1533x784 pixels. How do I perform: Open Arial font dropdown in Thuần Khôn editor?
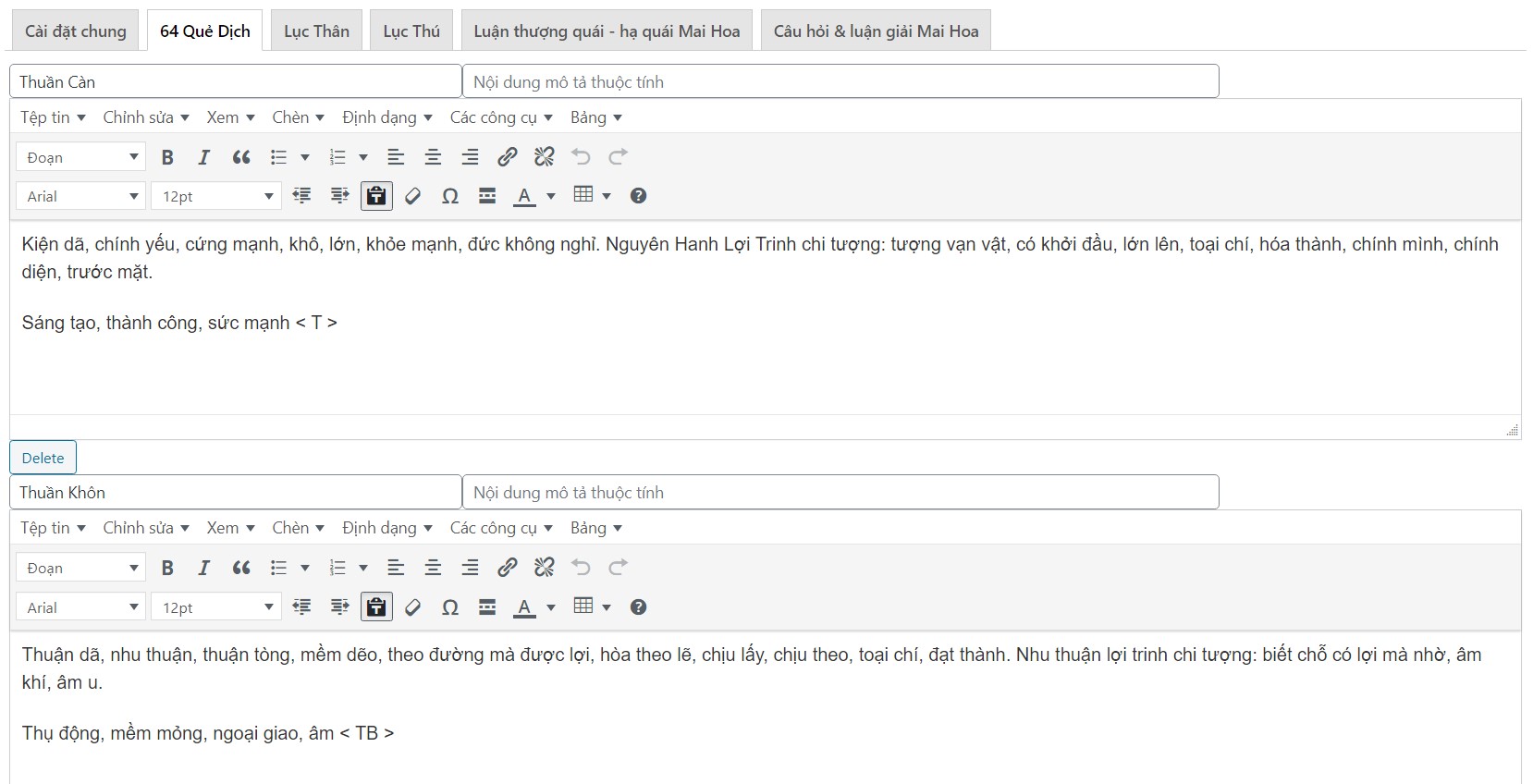point(81,607)
